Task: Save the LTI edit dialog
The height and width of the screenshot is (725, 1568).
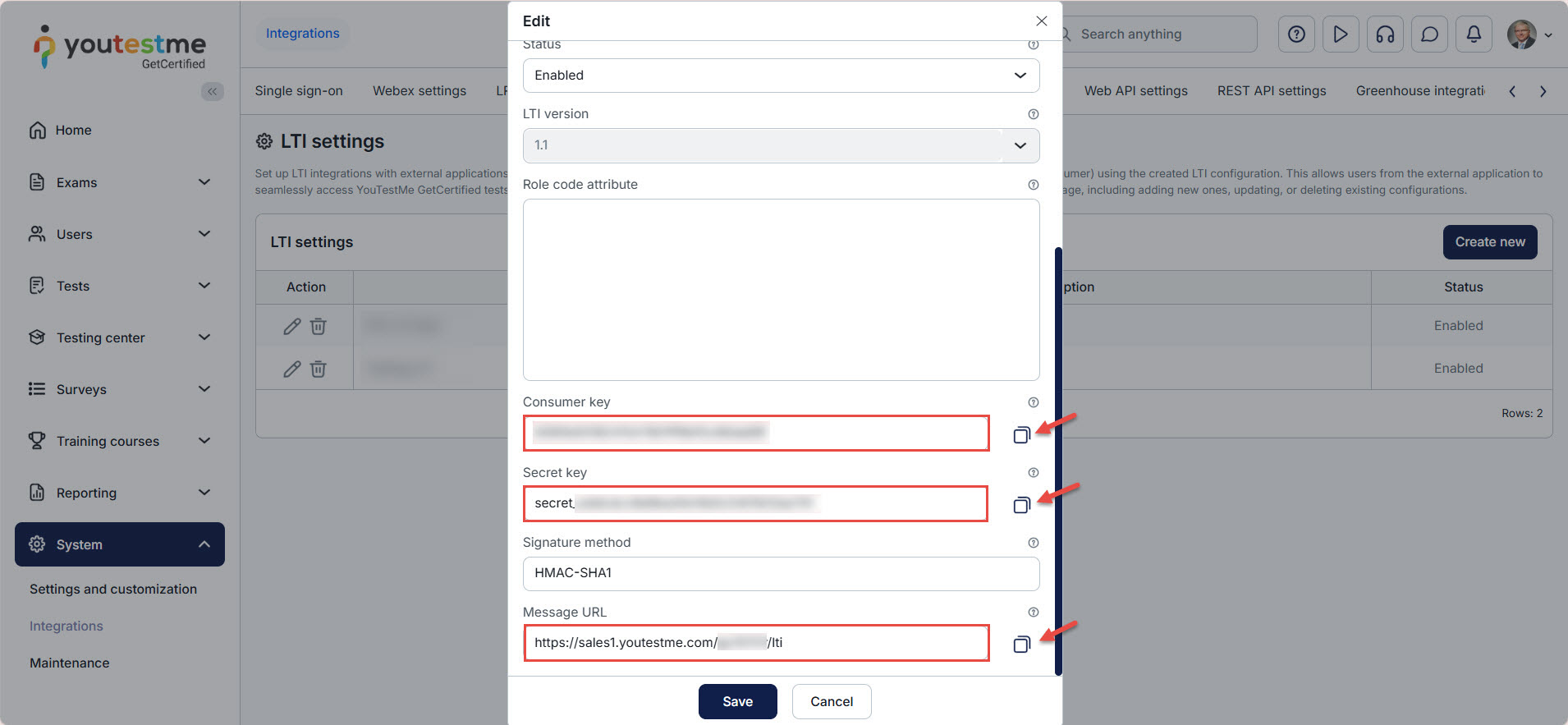Action: [x=737, y=701]
